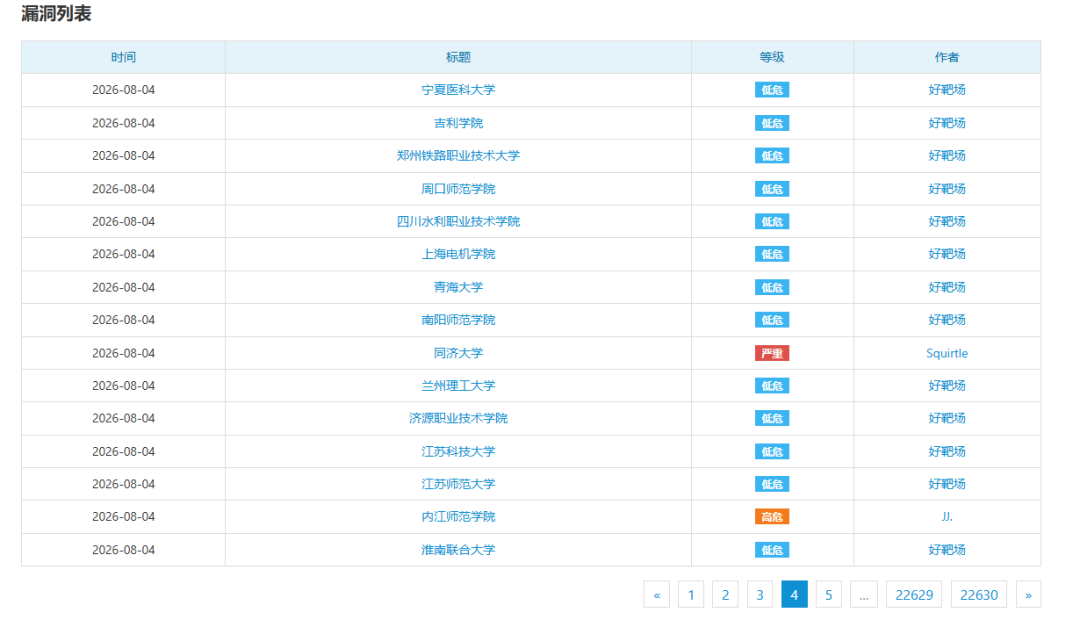Click the 低危 badge for 江苏师范大学
This screenshot has width=1080, height=620.
(x=772, y=484)
